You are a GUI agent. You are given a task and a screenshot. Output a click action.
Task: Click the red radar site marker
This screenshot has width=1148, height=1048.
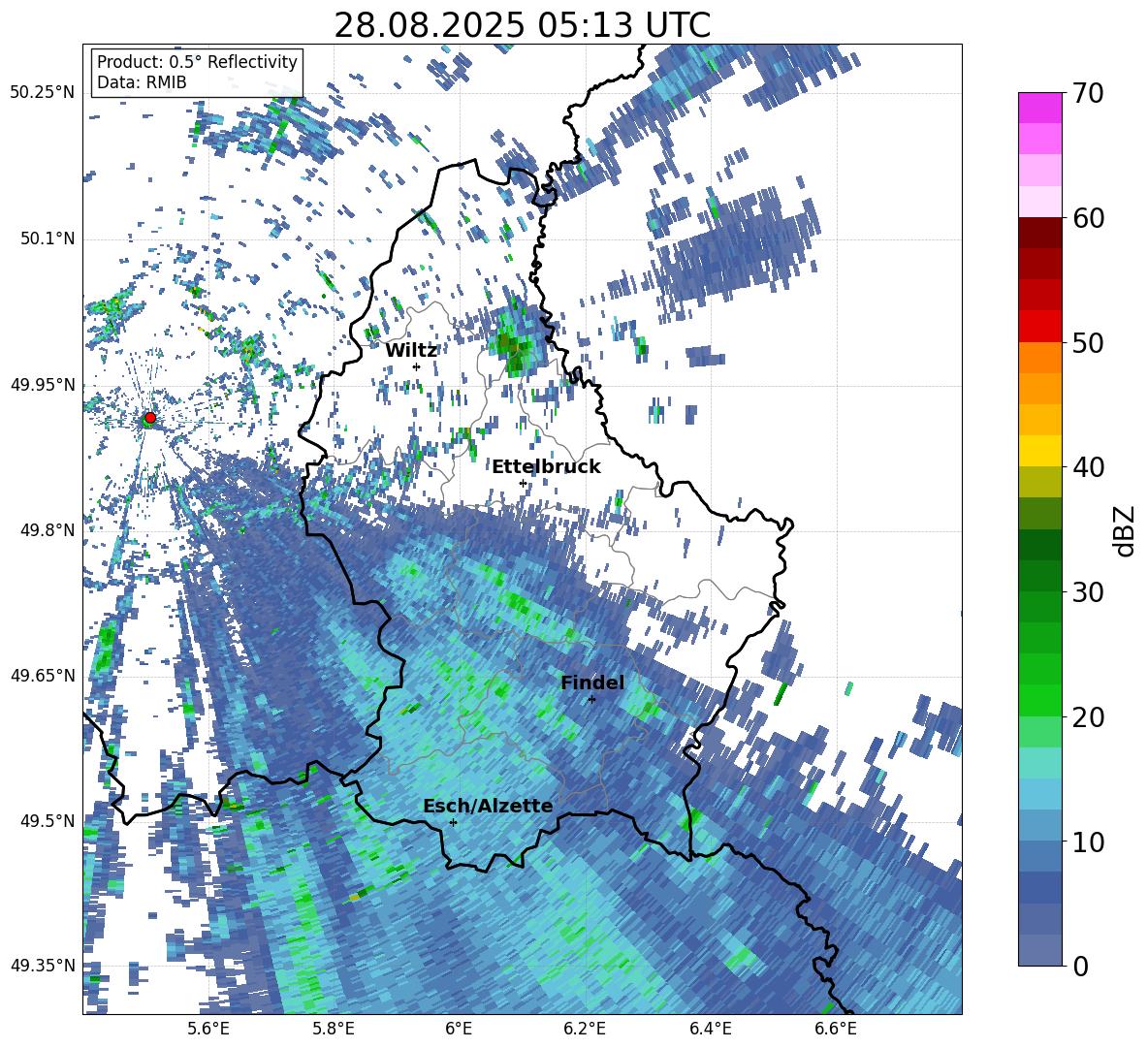pos(150,418)
